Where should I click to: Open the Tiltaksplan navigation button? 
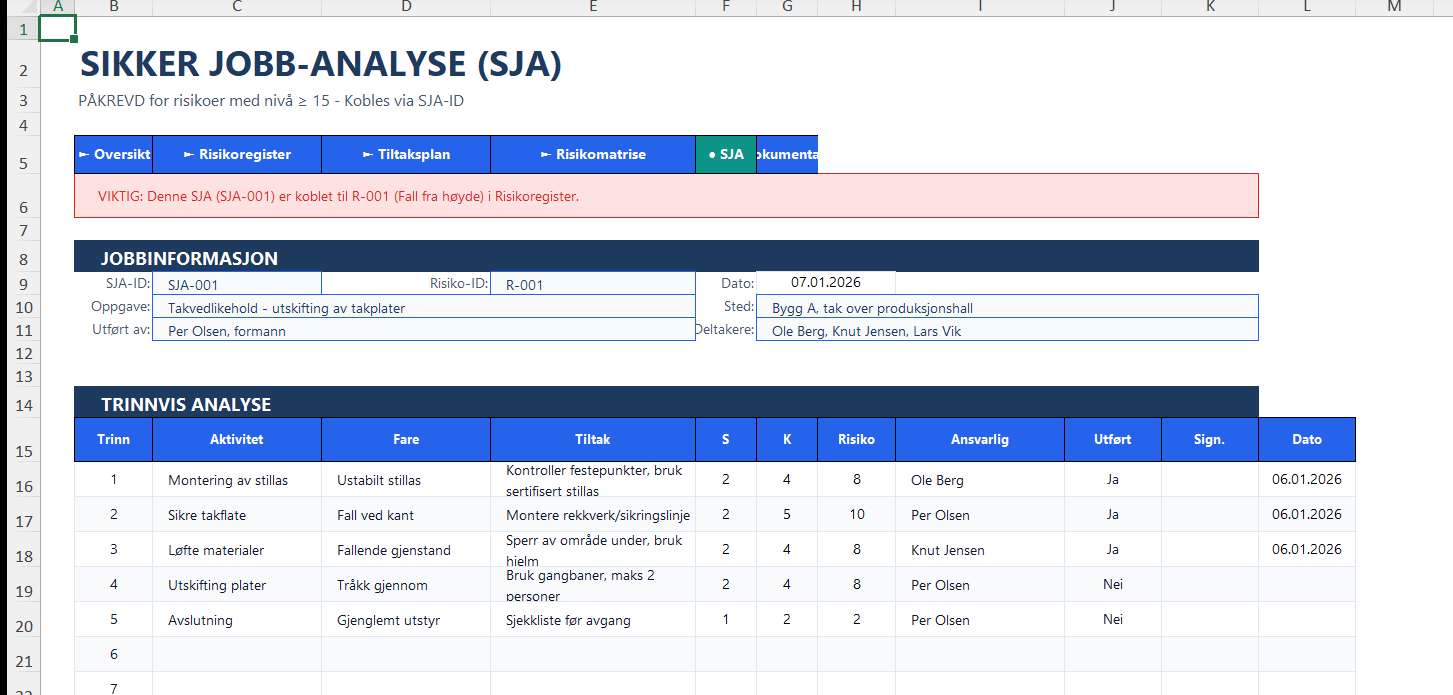[406, 155]
